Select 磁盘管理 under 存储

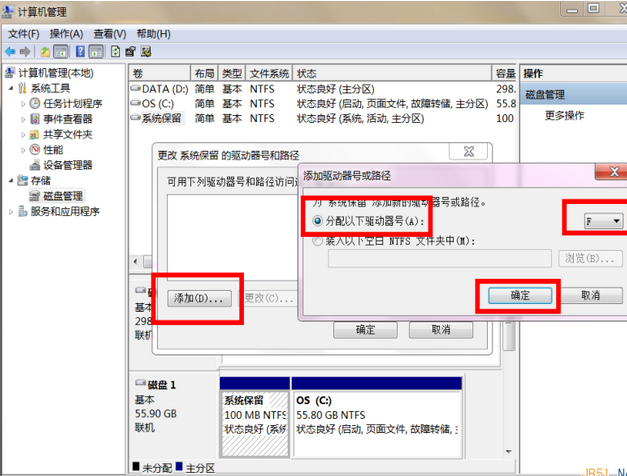coord(62,196)
